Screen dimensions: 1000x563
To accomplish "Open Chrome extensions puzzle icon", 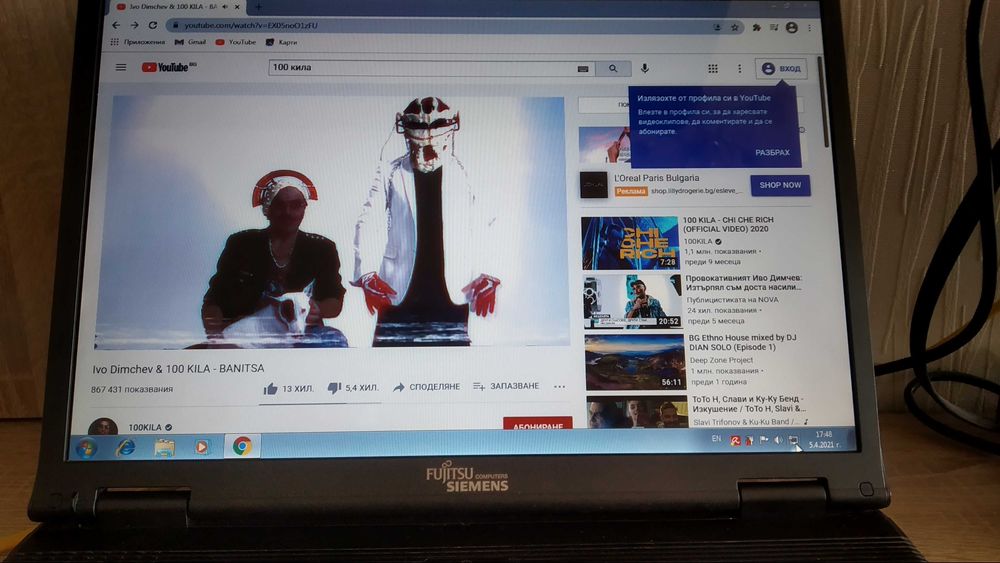I will click(756, 27).
